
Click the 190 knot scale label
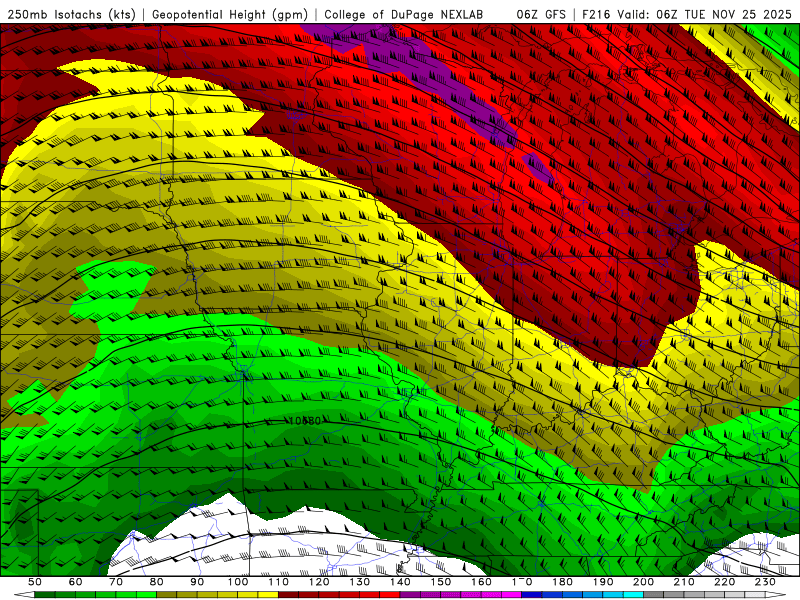(x=603, y=582)
